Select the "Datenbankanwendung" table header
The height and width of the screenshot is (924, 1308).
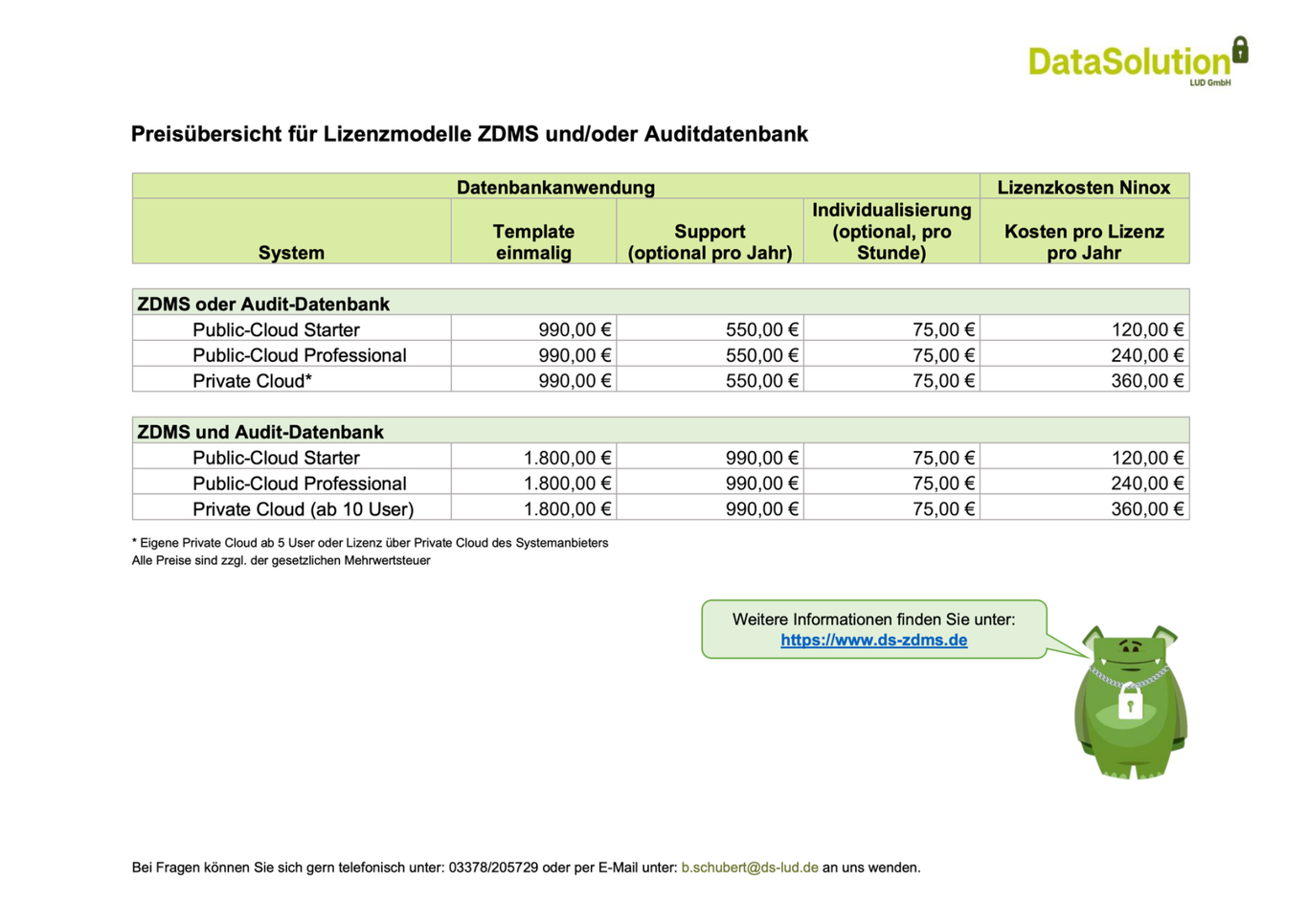[x=555, y=187]
